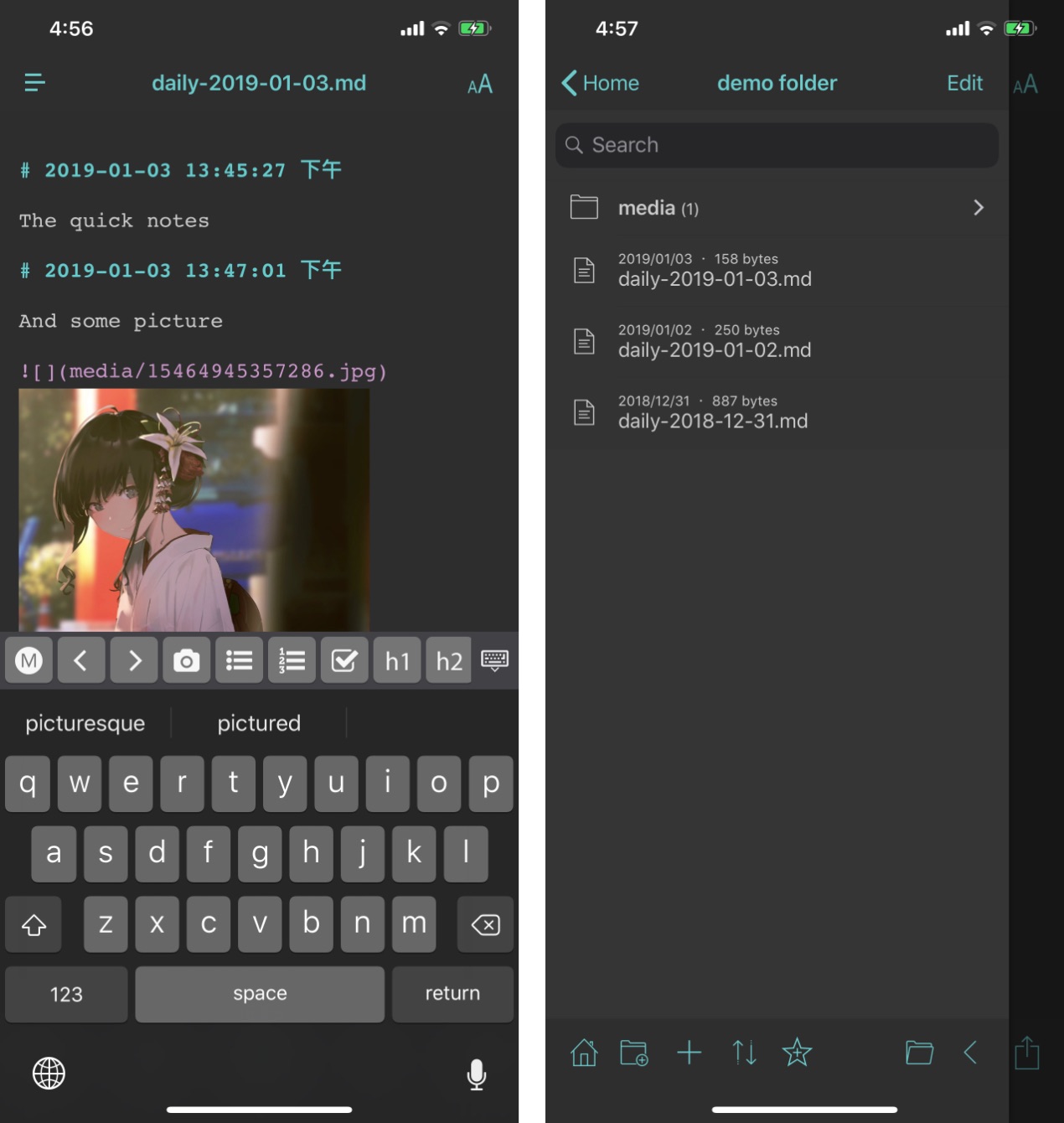Tap the camera icon to insert a photo
The image size is (1064, 1123).
[186, 660]
